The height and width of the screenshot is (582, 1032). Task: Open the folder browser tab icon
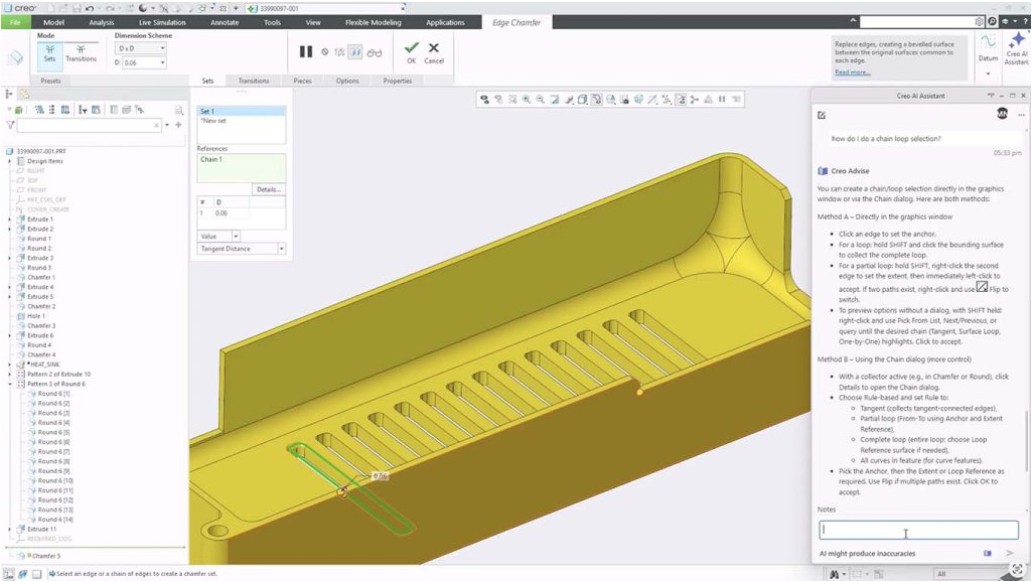pyautogui.click(x=24, y=94)
